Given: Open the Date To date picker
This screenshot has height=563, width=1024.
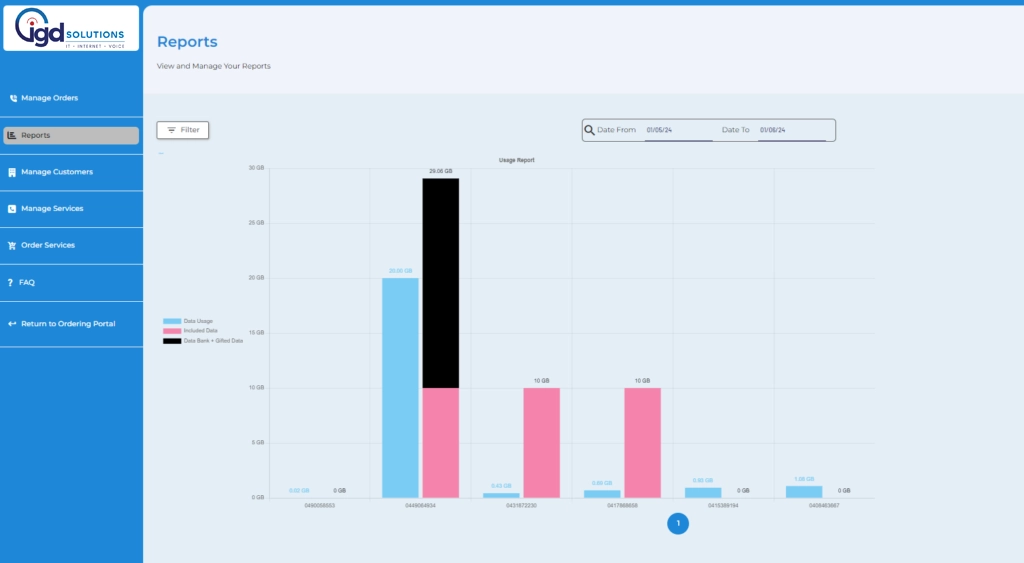Looking at the screenshot, I should click(790, 130).
